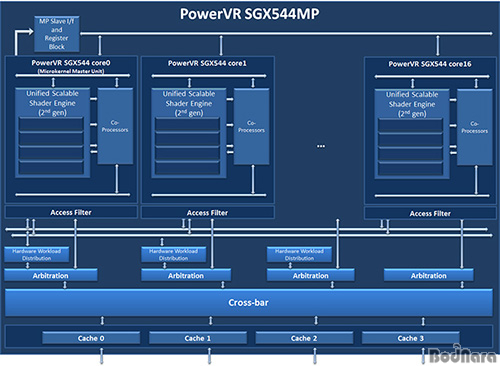
Task: Click the PowerVR SGX544MP diagram title
Action: [x=250, y=14]
